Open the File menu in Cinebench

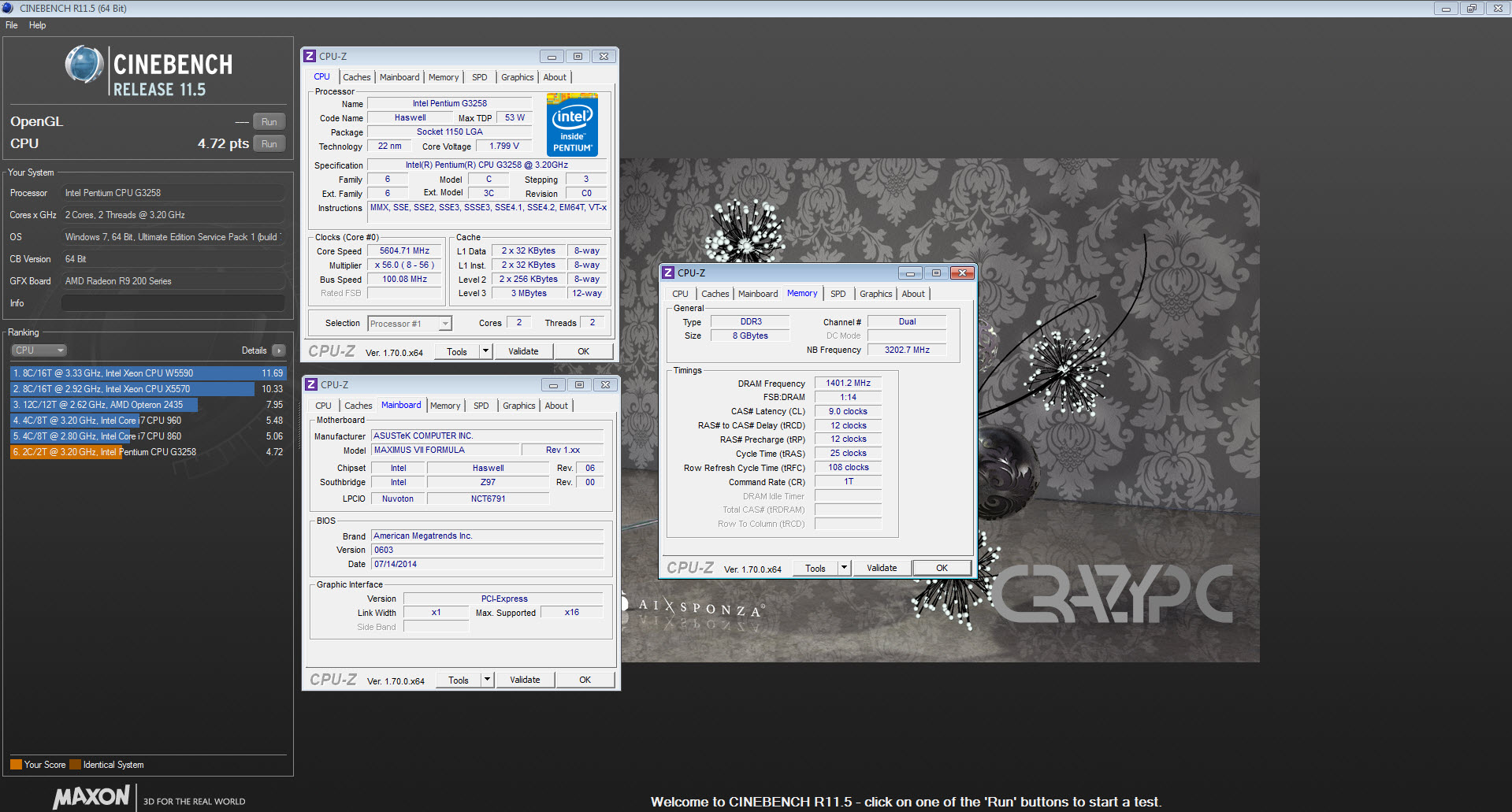click(11, 25)
